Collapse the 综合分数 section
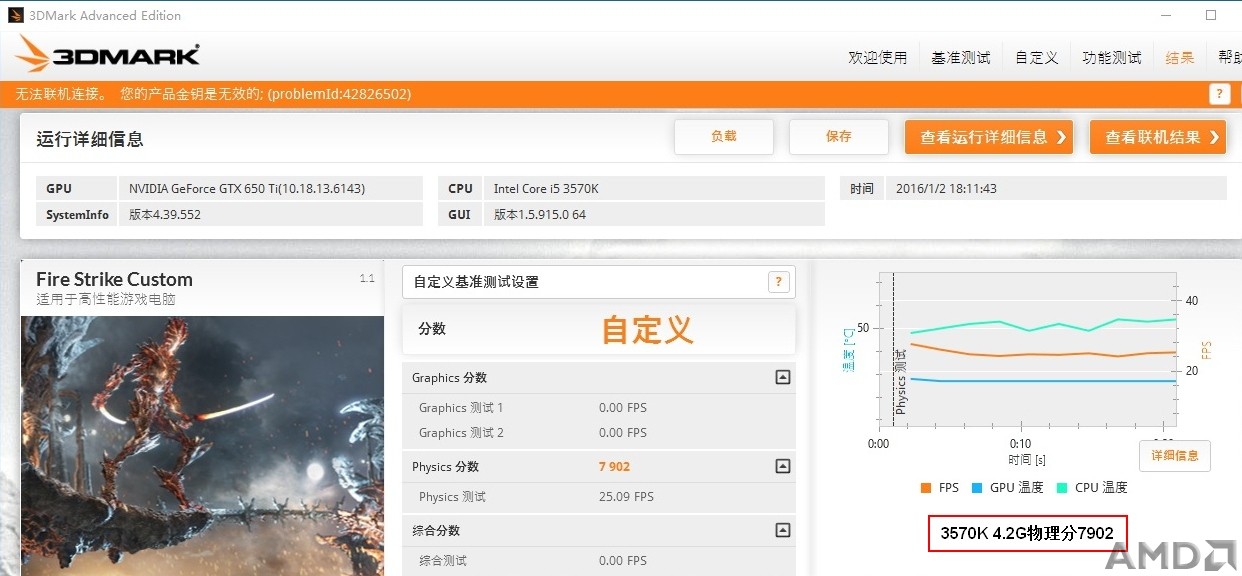 [x=783, y=530]
